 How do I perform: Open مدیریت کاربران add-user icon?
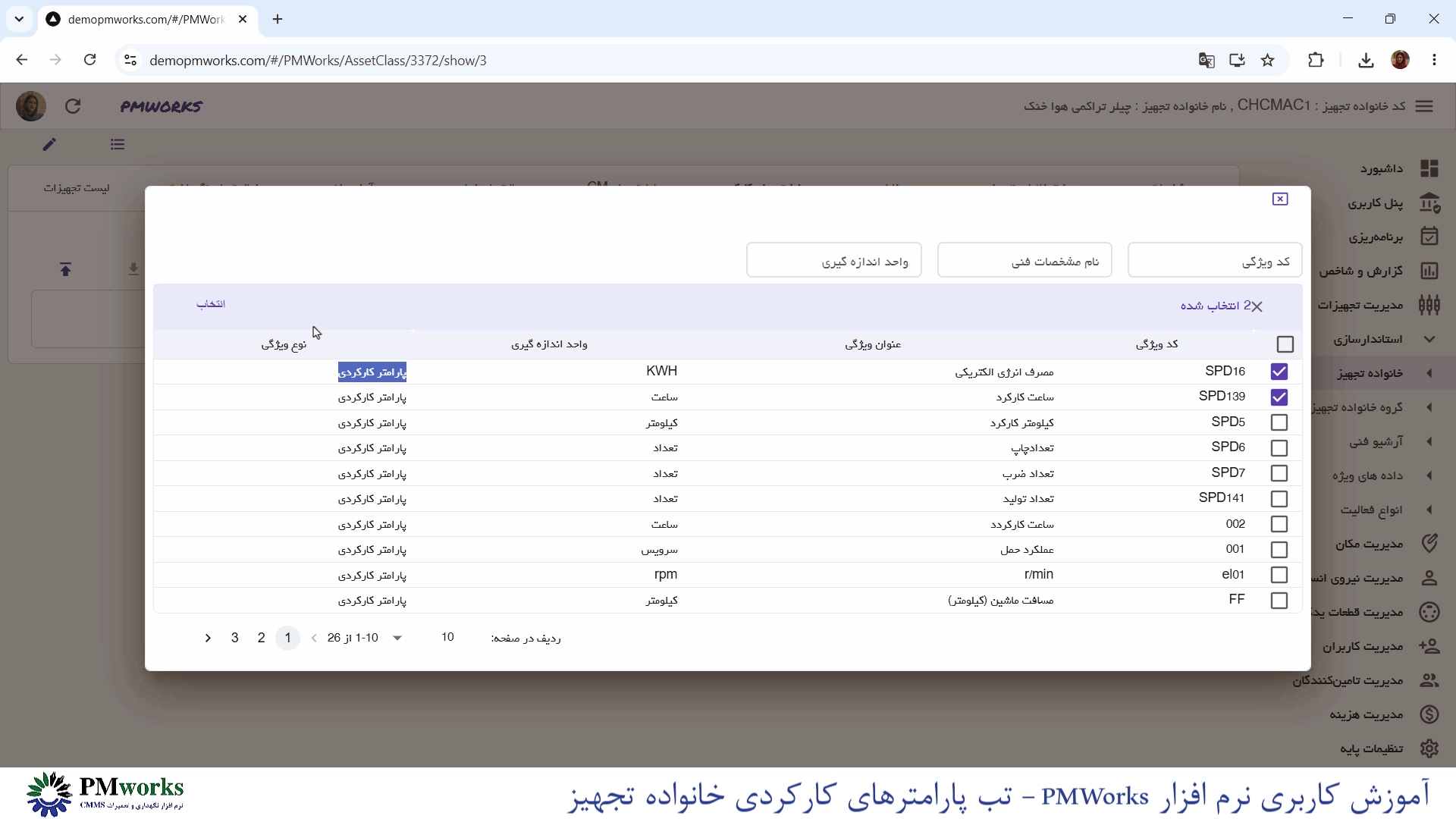click(x=1429, y=646)
